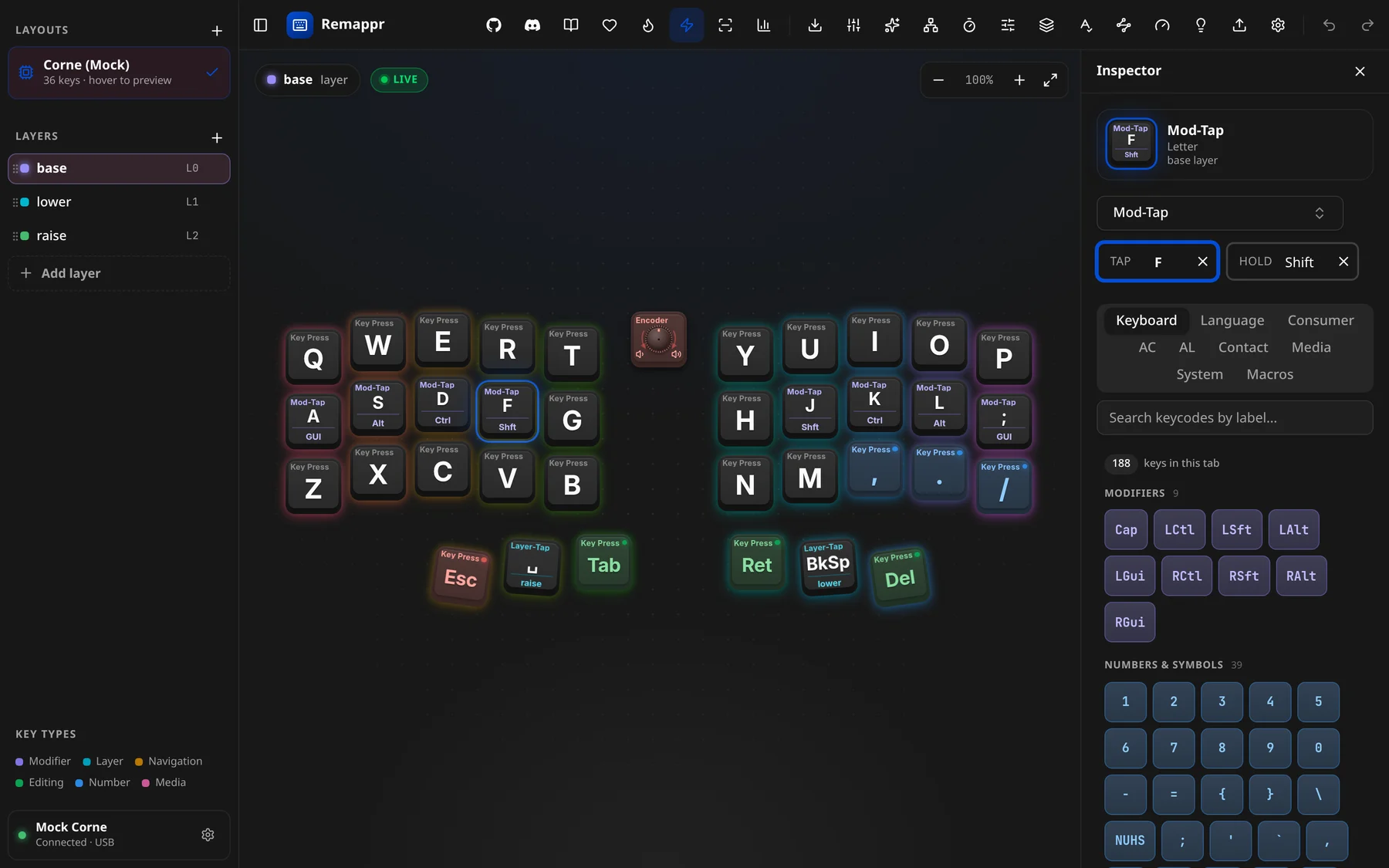The height and width of the screenshot is (868, 1389).
Task: Click the keycode search field
Action: (x=1235, y=417)
